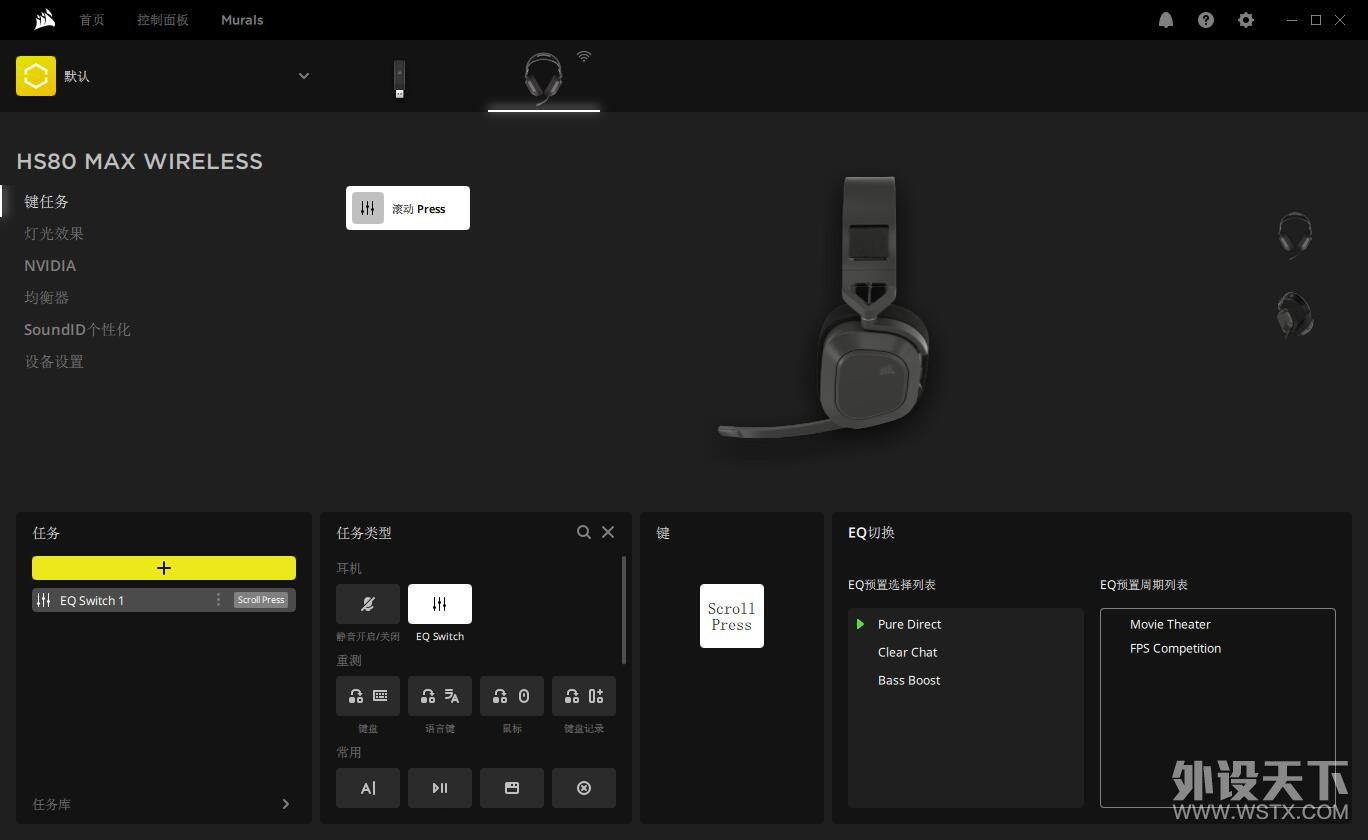Open iCUE settings gear icon
Viewport: 1368px width, 840px height.
[1246, 20]
